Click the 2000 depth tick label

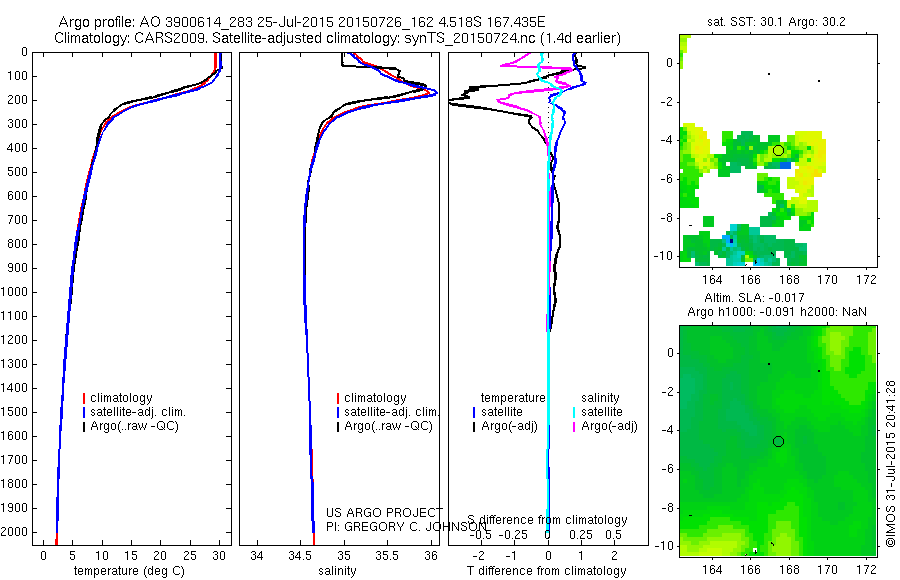pos(14,532)
